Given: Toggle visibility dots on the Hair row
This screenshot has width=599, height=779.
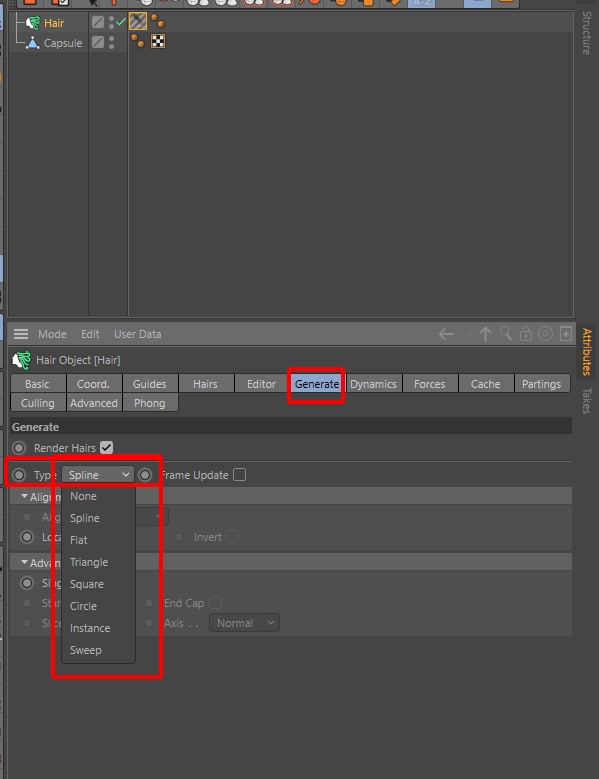Looking at the screenshot, I should pos(111,22).
